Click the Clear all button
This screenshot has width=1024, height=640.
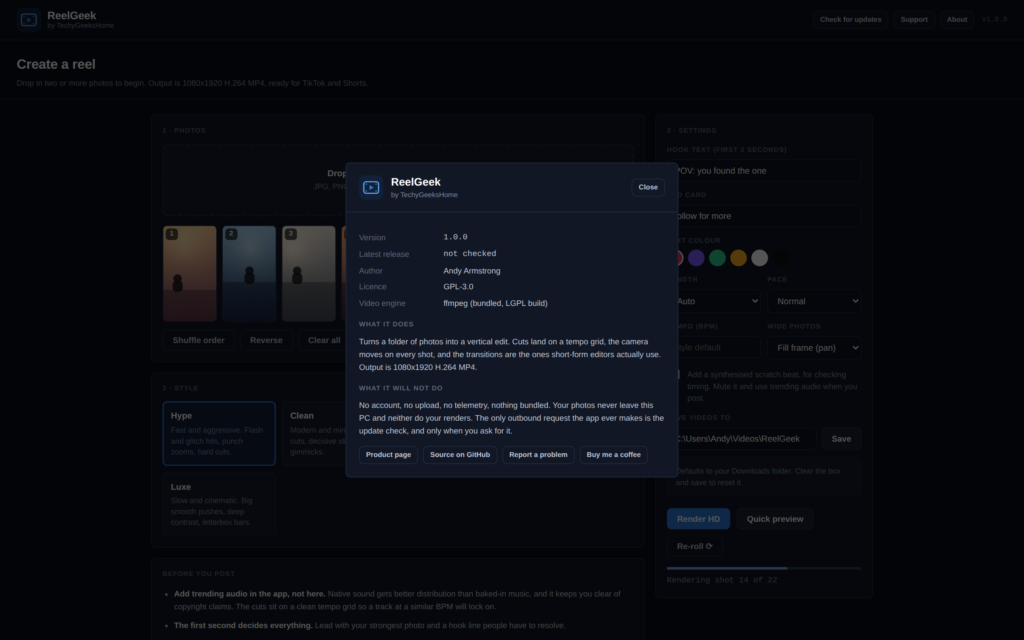tap(322, 340)
